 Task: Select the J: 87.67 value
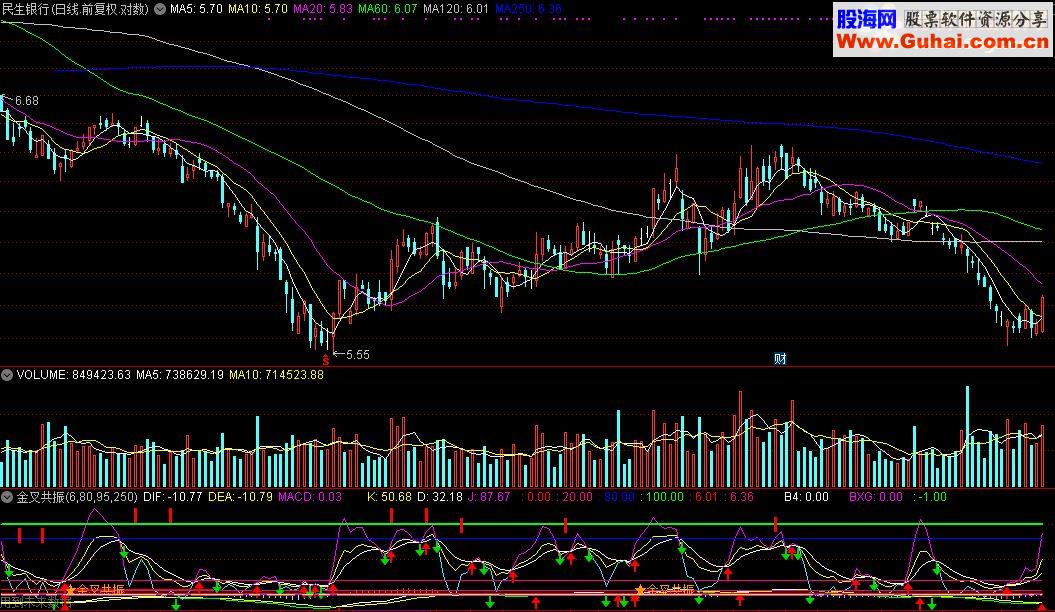pyautogui.click(x=489, y=497)
